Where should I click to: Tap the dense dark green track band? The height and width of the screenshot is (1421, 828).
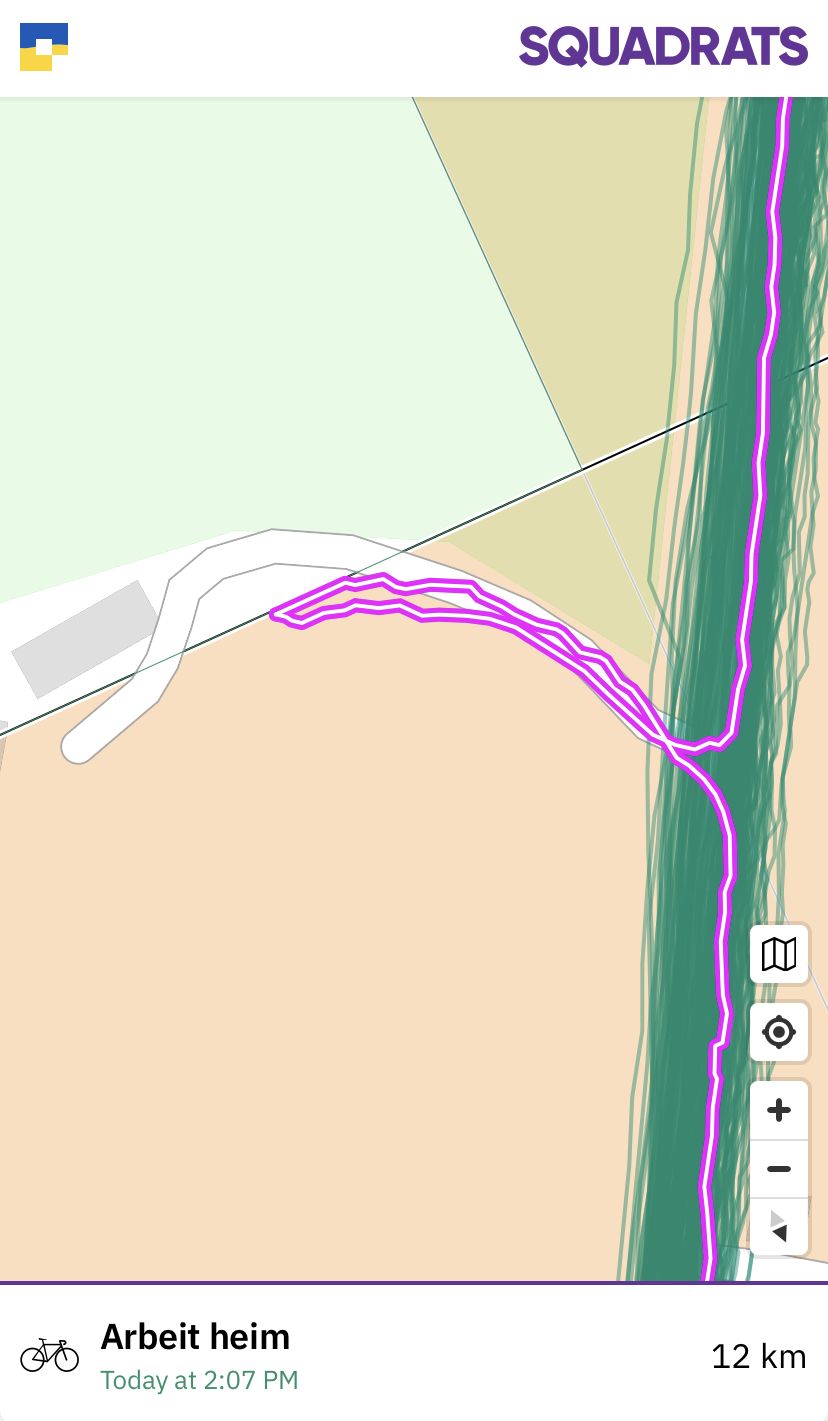(690, 1000)
